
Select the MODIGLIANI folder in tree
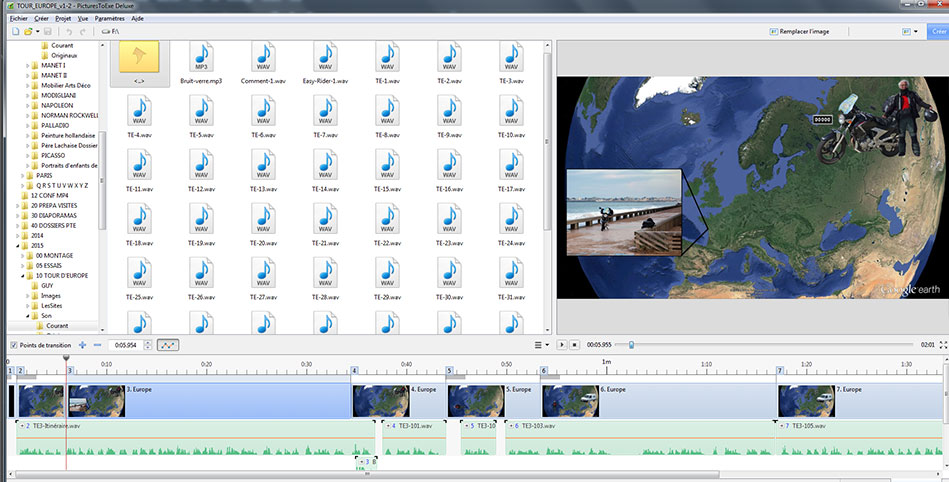tap(59, 96)
